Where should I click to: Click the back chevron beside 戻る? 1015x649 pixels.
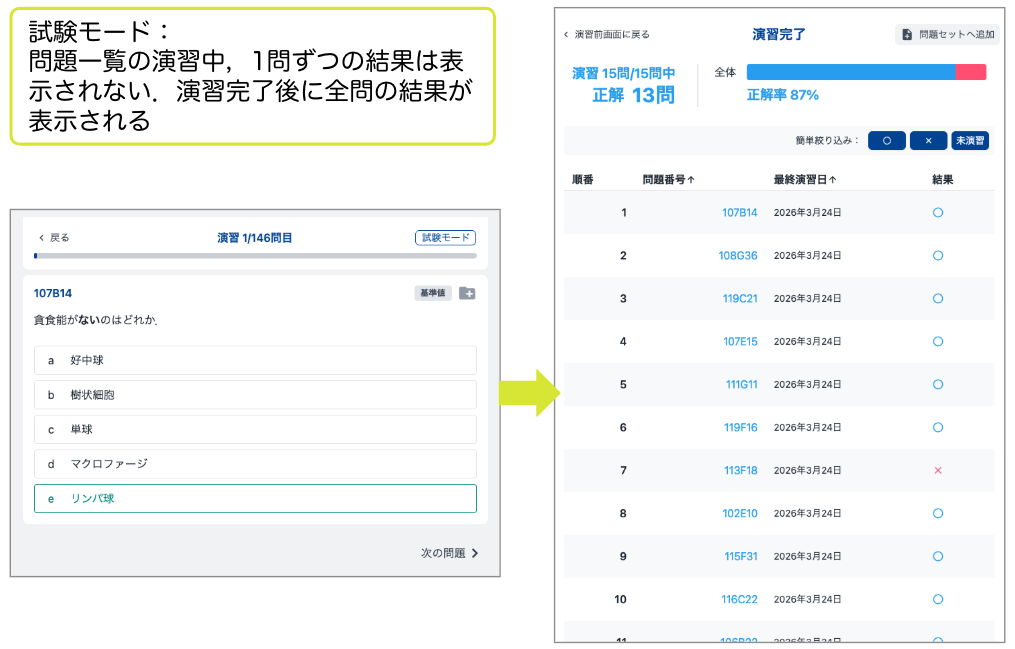(x=41, y=238)
